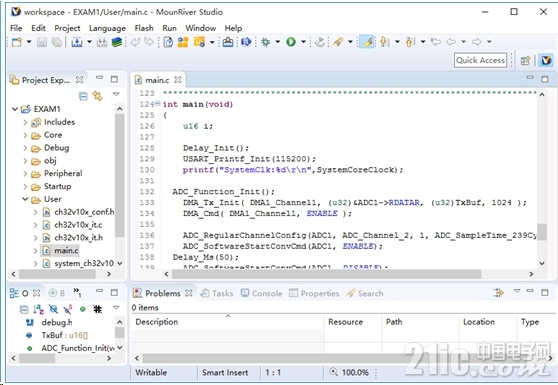Click Collapse All in Project Explorer
The image size is (558, 385).
(83, 96)
